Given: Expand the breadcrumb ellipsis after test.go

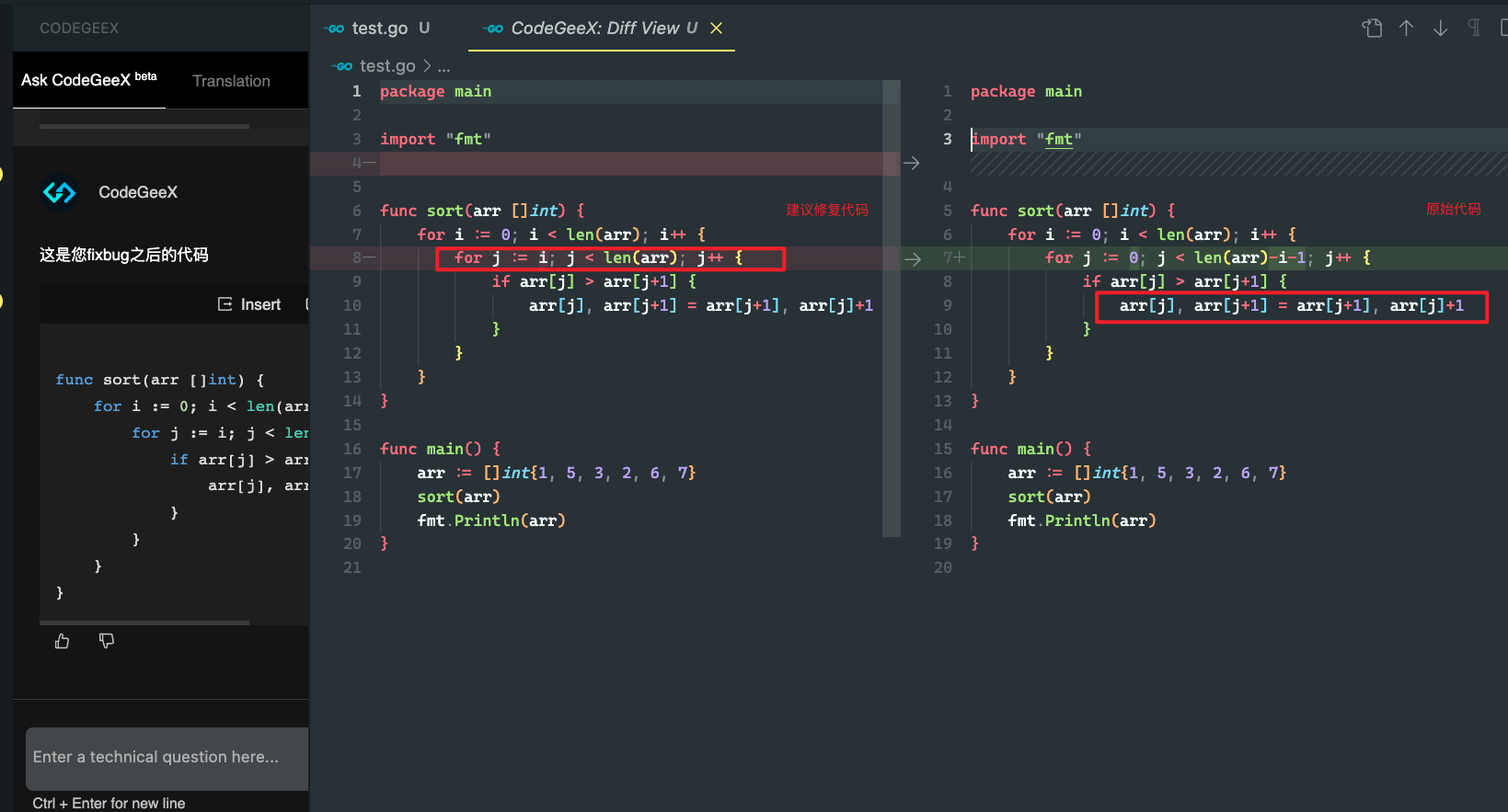Looking at the screenshot, I should tap(443, 66).
